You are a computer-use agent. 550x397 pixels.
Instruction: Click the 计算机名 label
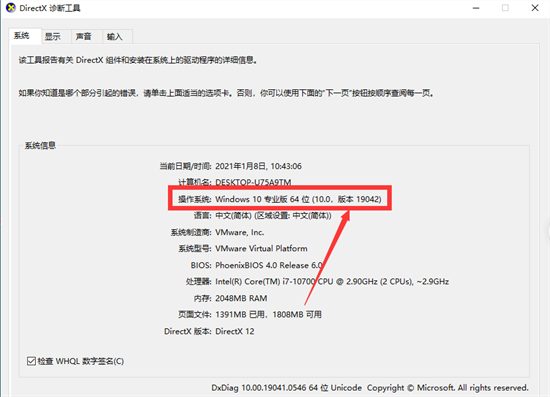[195, 182]
